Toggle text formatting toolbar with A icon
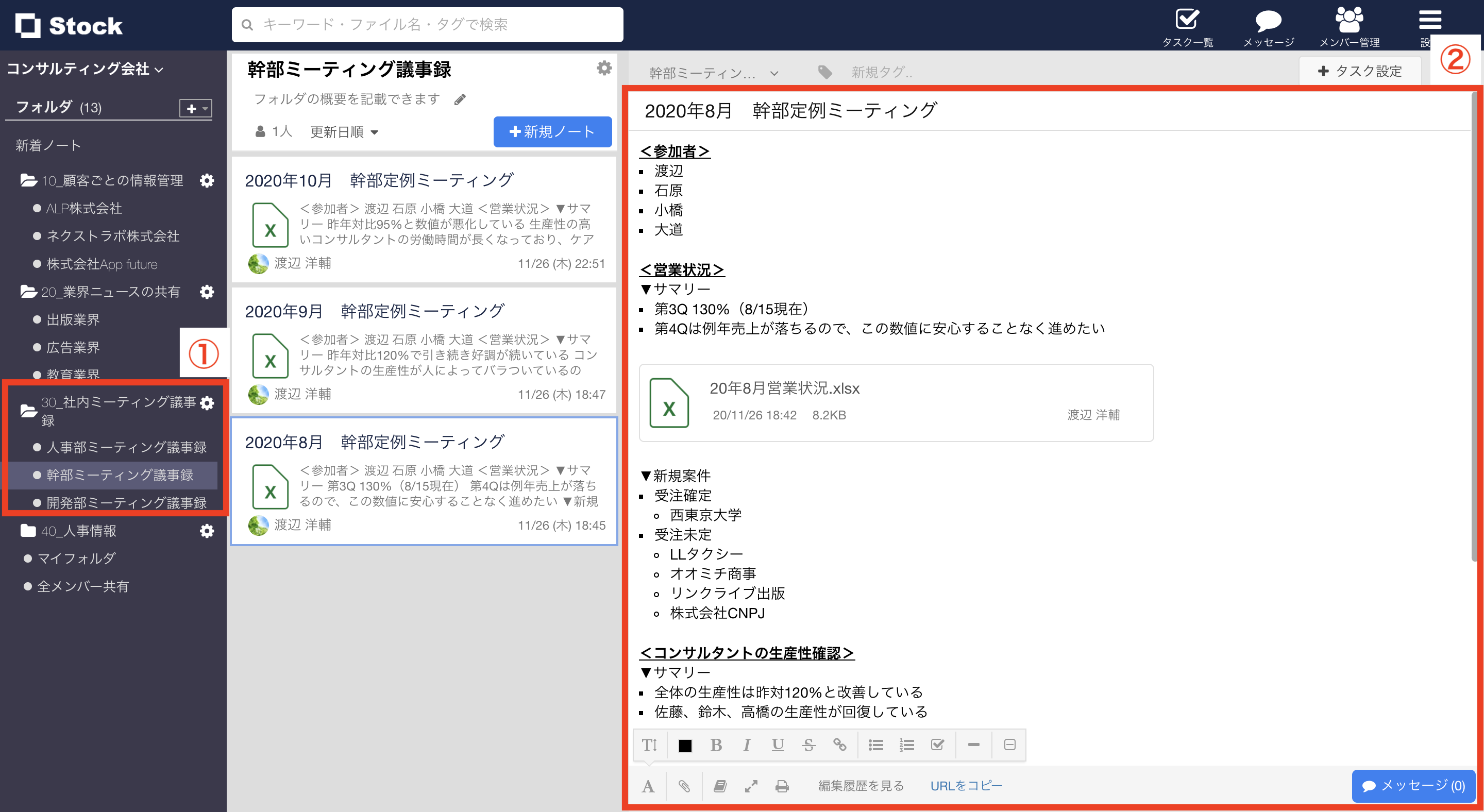Image resolution: width=1484 pixels, height=812 pixels. click(648, 786)
